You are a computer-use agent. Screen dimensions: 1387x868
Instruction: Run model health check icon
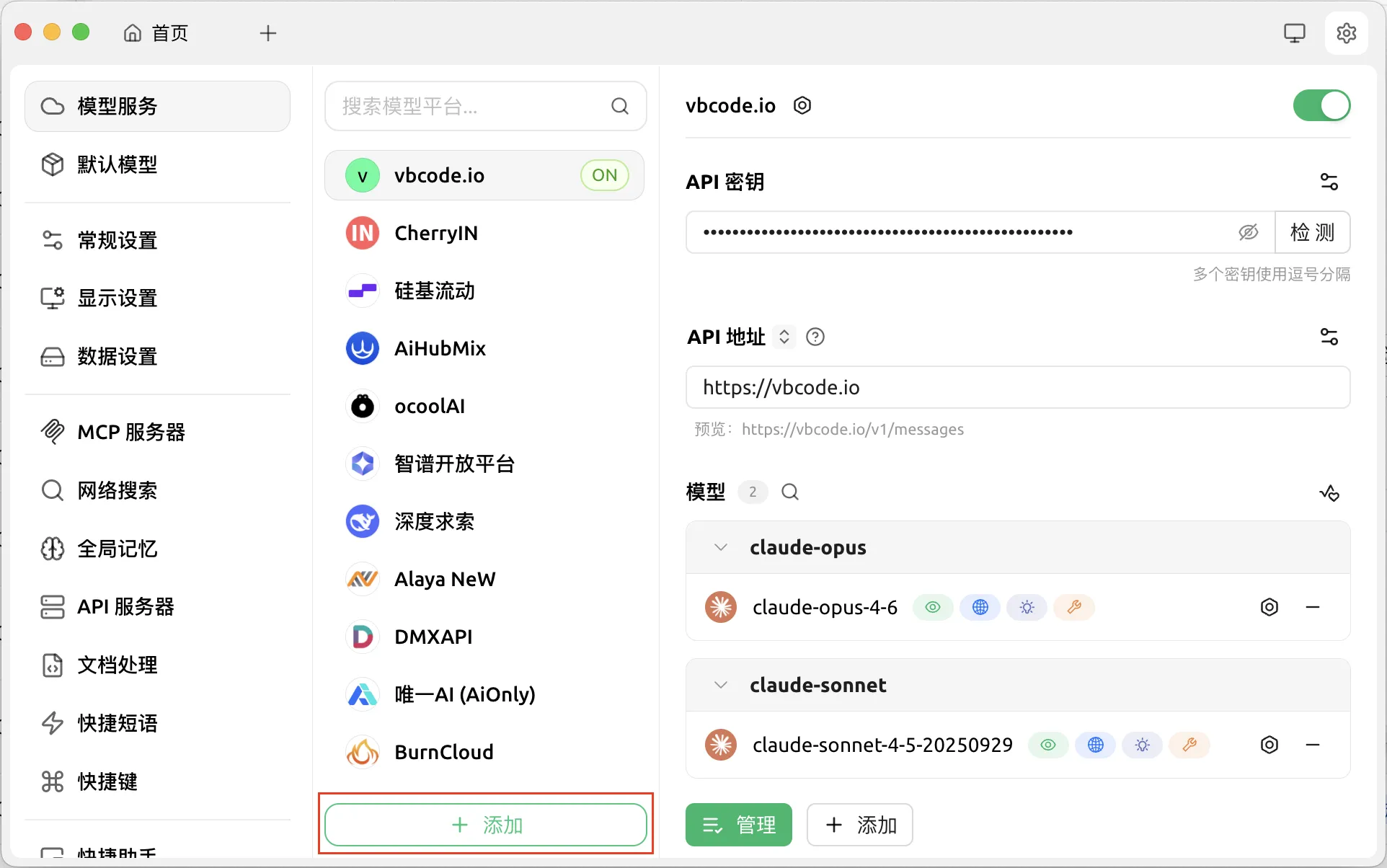click(1329, 493)
